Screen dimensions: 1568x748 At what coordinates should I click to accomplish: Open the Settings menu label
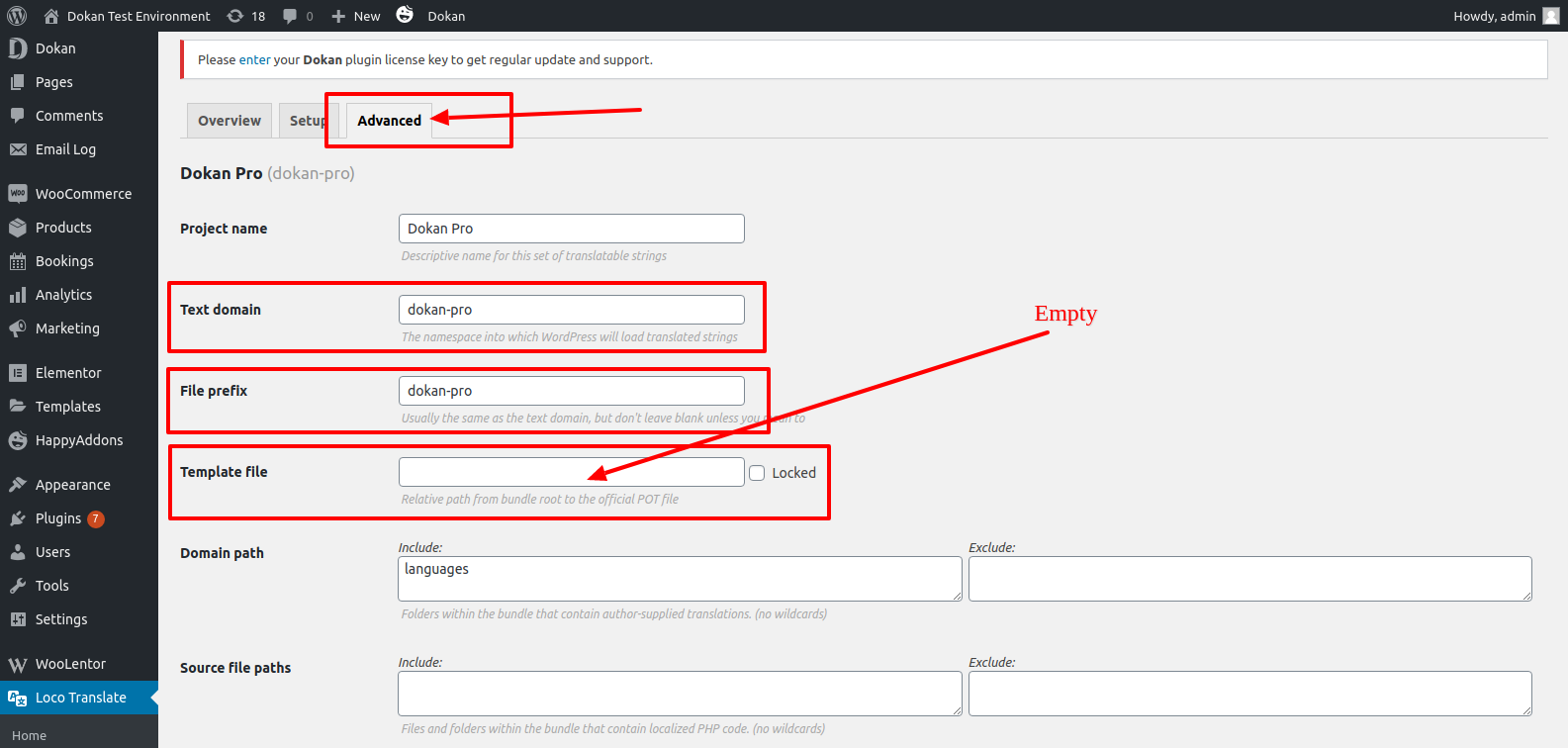[61, 619]
